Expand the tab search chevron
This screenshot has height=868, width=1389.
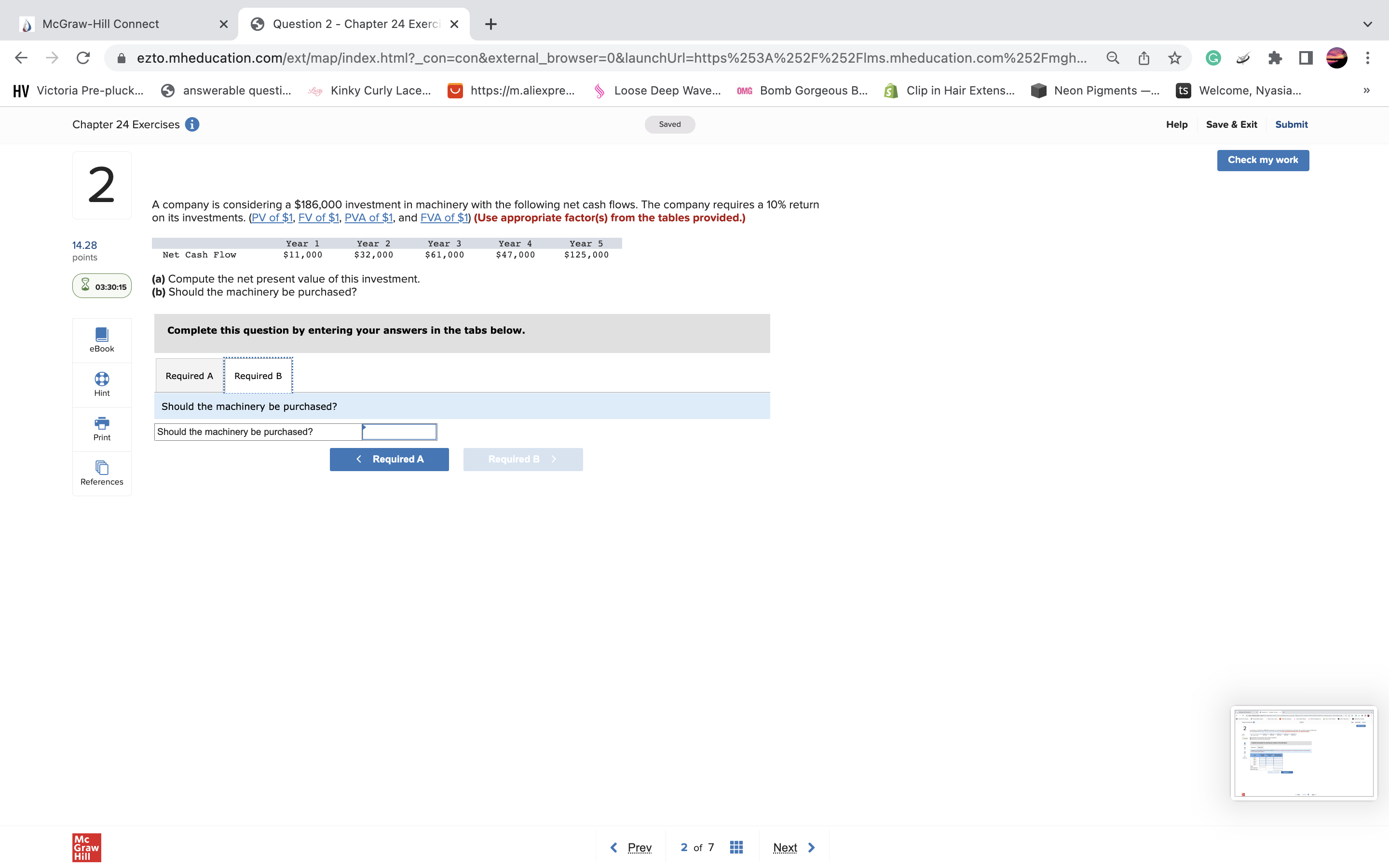coord(1367,24)
